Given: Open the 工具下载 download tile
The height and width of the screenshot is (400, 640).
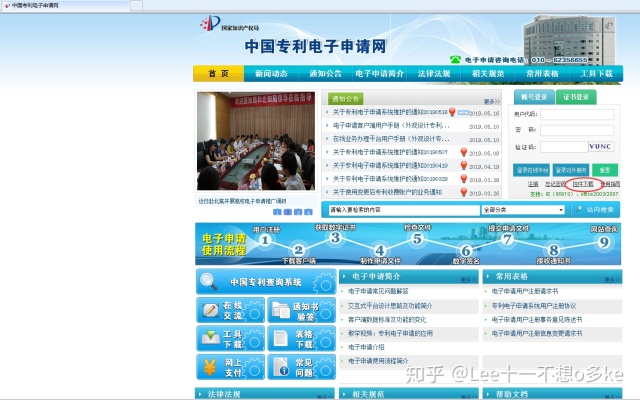Looking at the screenshot, I should point(231,339).
